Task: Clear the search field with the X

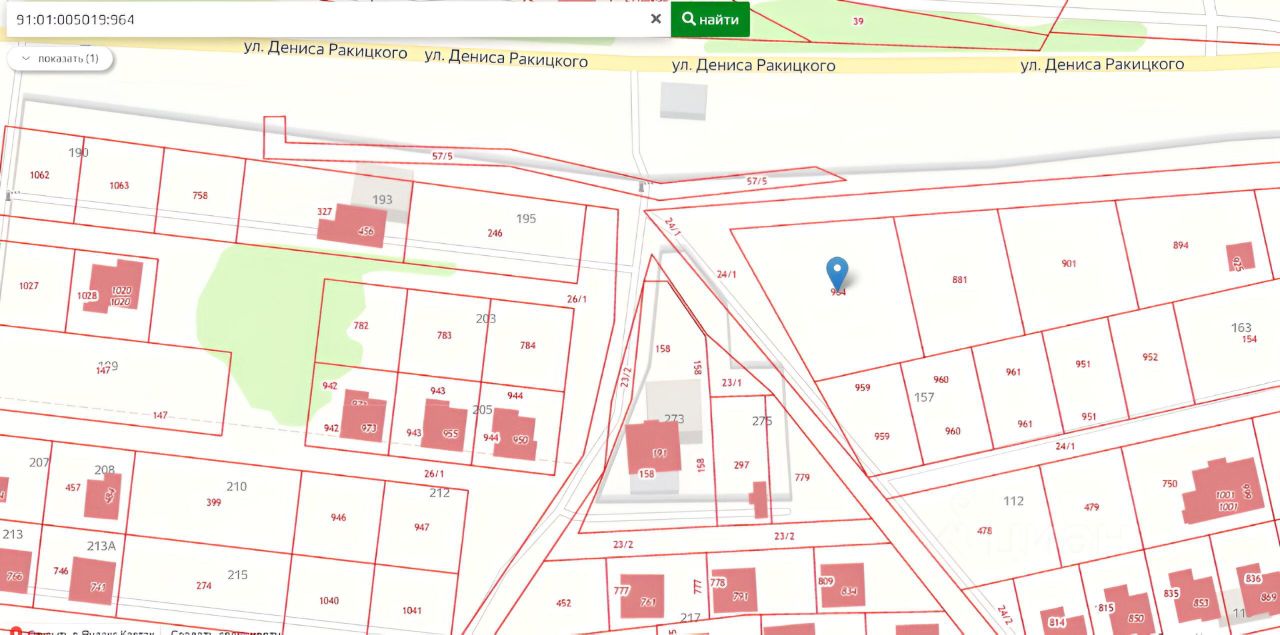Action: click(x=656, y=19)
